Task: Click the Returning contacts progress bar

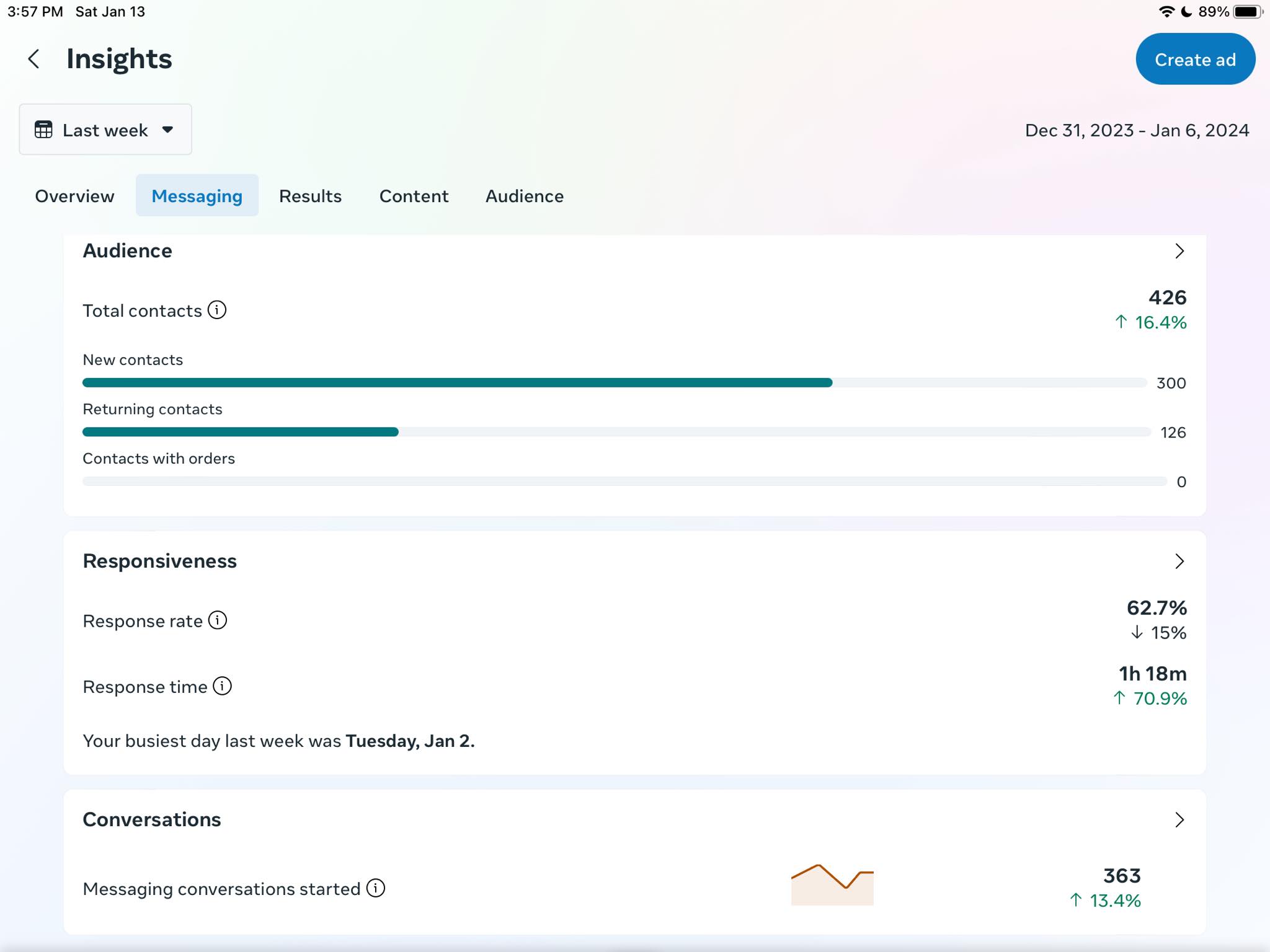Action: click(x=241, y=432)
